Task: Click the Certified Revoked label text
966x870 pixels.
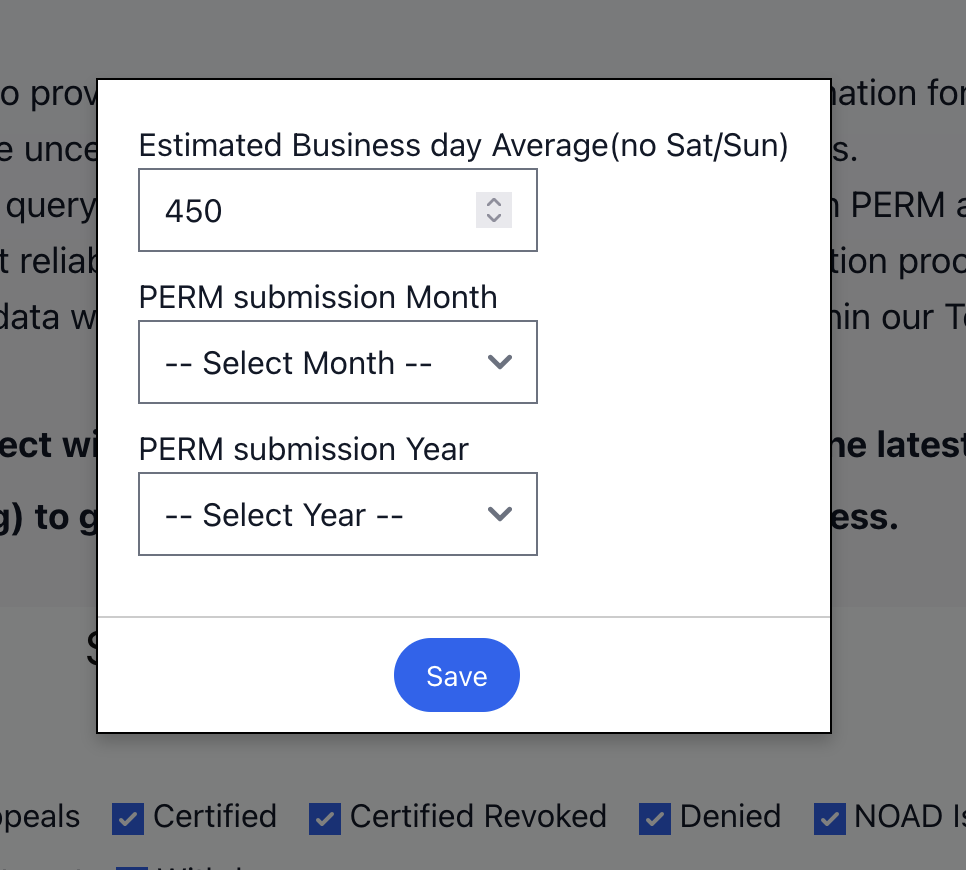Action: [x=478, y=817]
